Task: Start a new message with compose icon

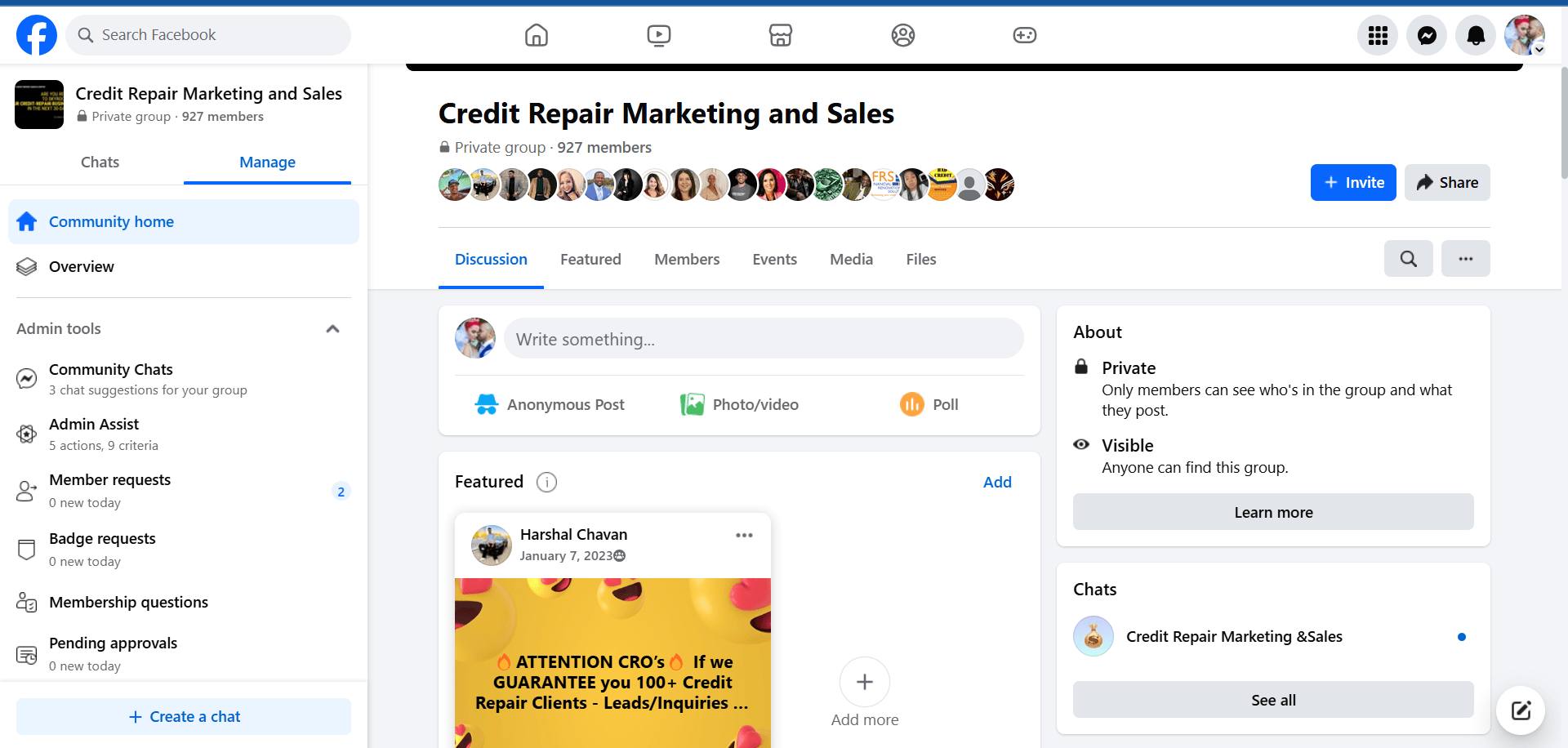Action: pos(1521,710)
